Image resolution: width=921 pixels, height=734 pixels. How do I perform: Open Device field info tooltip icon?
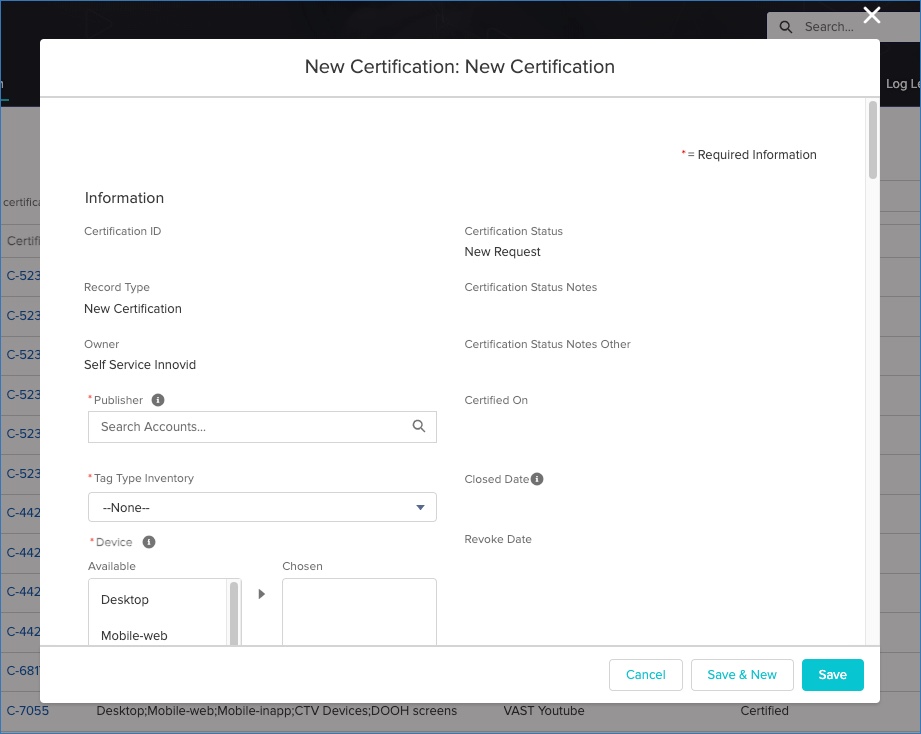coord(149,542)
